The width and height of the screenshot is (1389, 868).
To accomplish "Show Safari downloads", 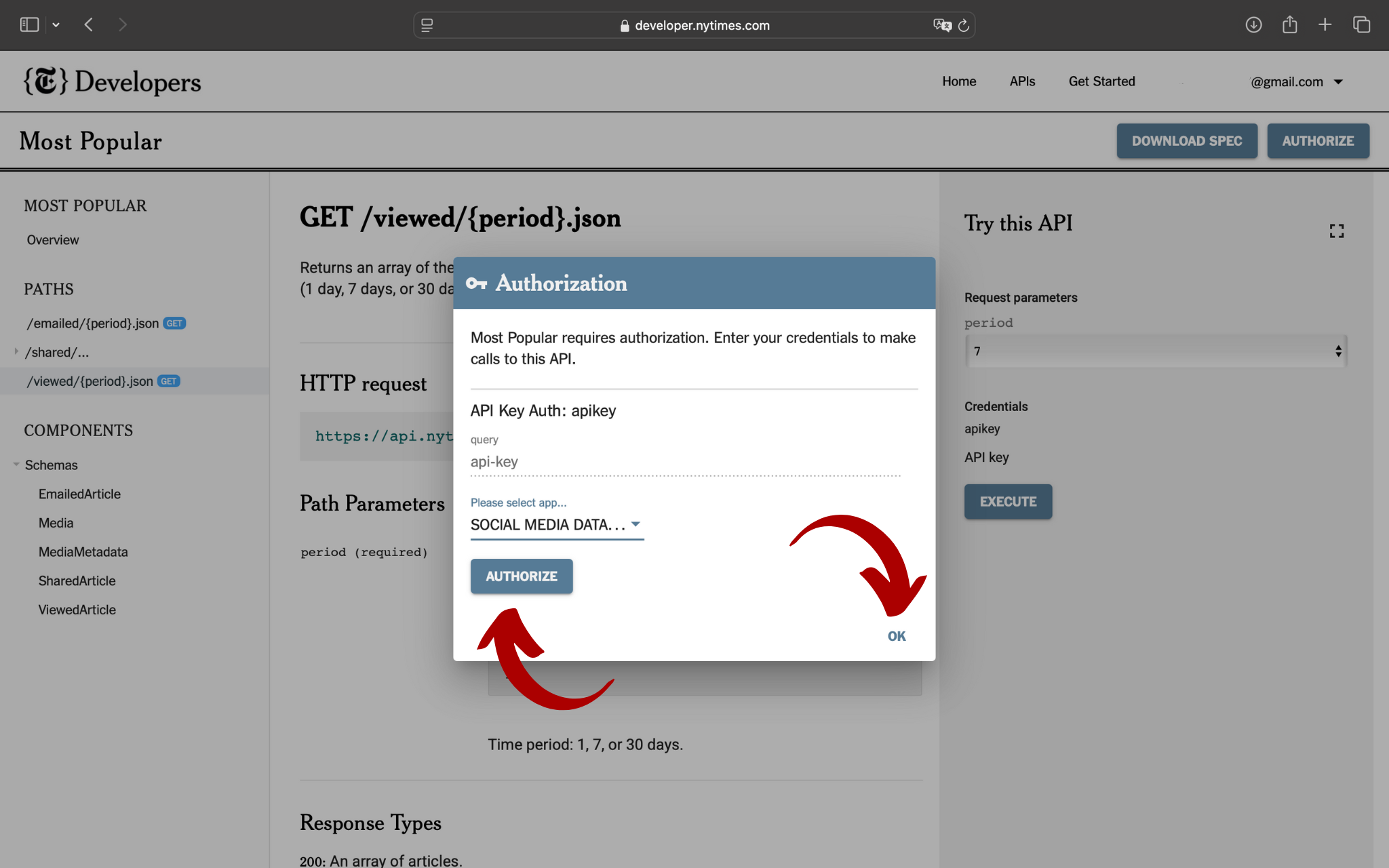I will click(x=1253, y=25).
